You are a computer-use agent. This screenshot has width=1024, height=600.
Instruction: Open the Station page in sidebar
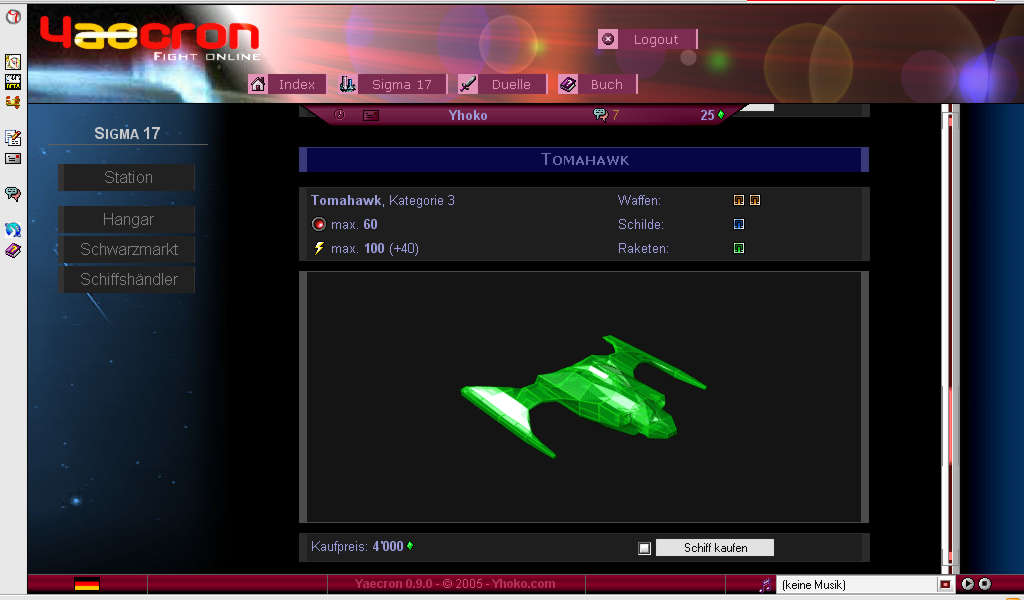(128, 178)
